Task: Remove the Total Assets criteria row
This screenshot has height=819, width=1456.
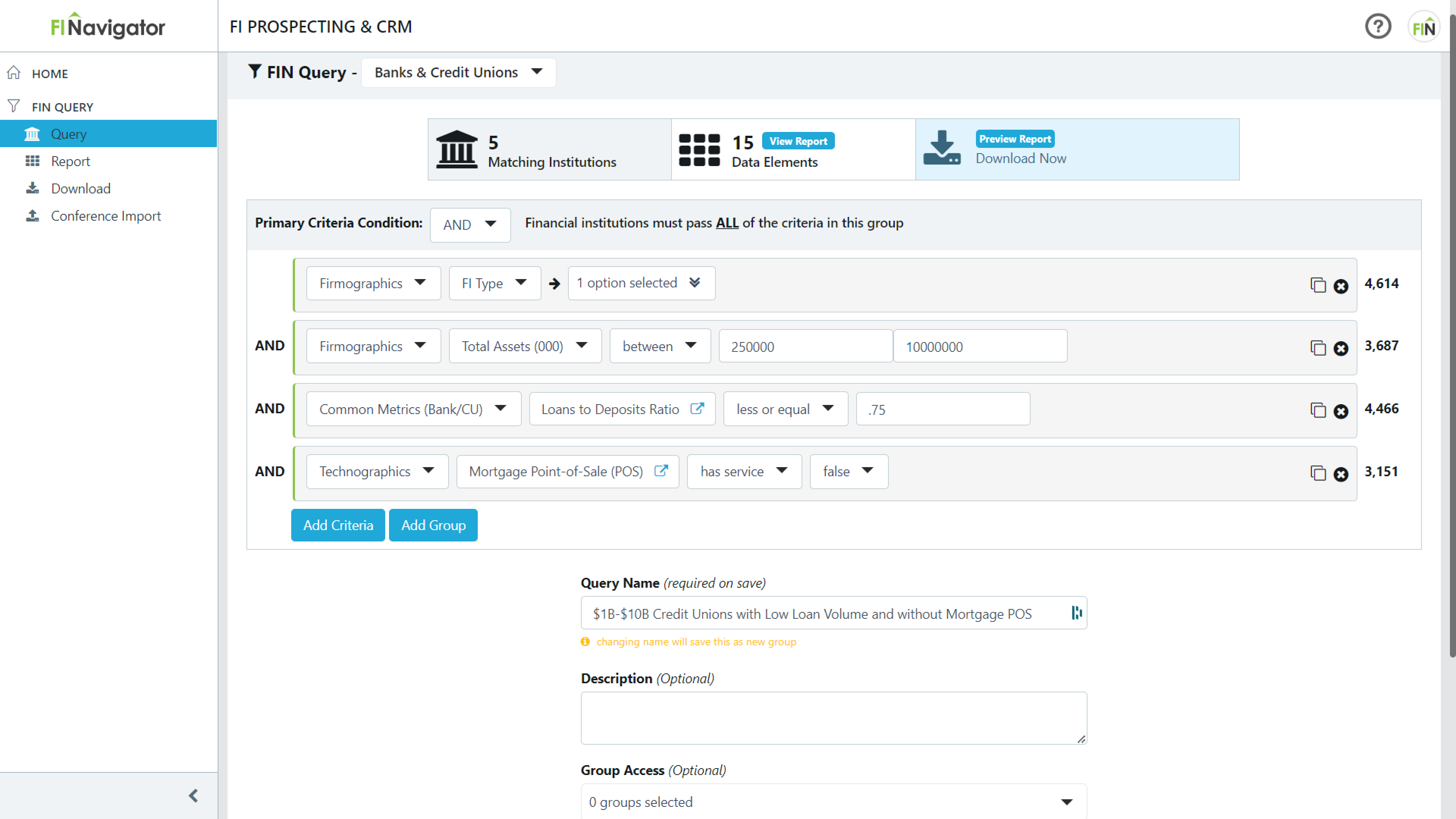Action: (x=1341, y=348)
